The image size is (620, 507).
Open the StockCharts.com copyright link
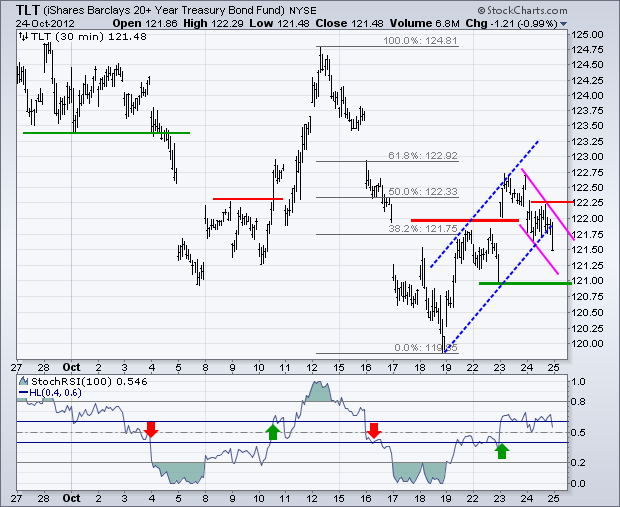522,10
